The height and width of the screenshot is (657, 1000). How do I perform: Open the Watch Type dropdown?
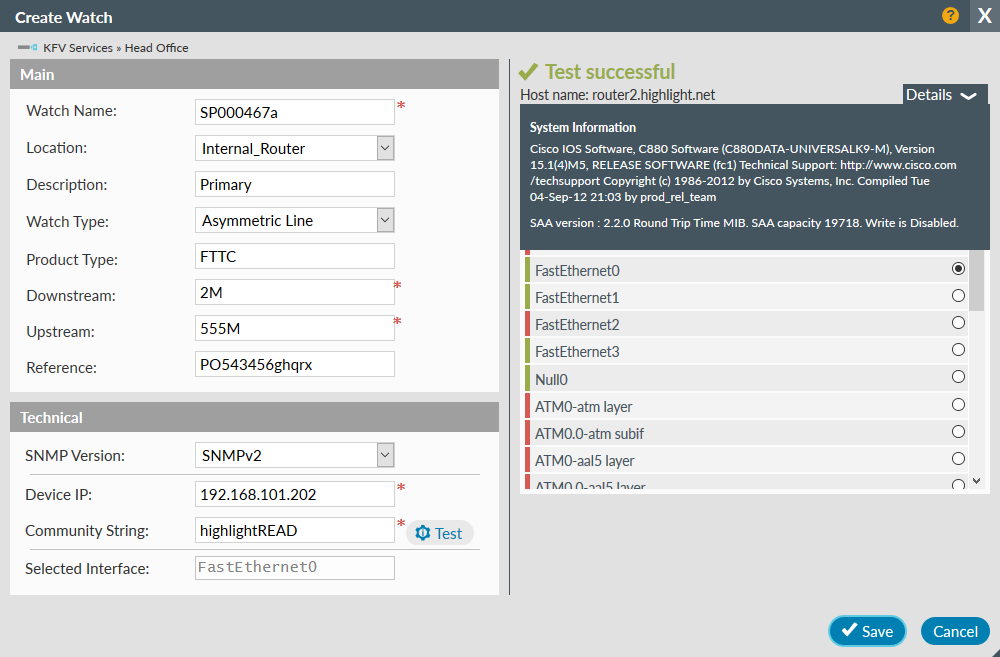tap(383, 219)
